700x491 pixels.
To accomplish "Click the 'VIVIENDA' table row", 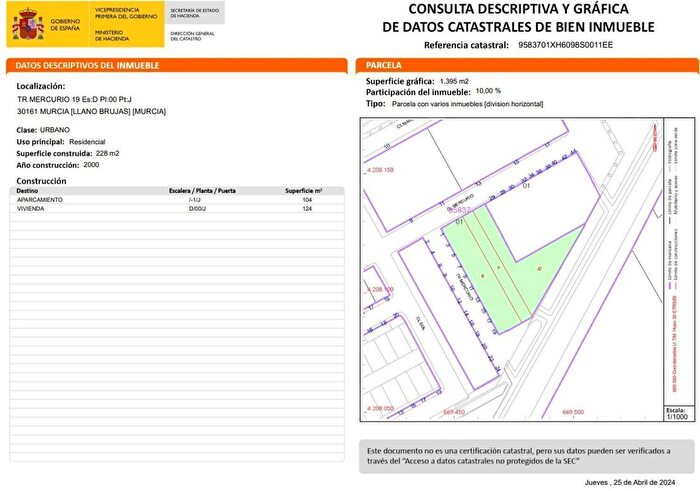I will pos(177,208).
